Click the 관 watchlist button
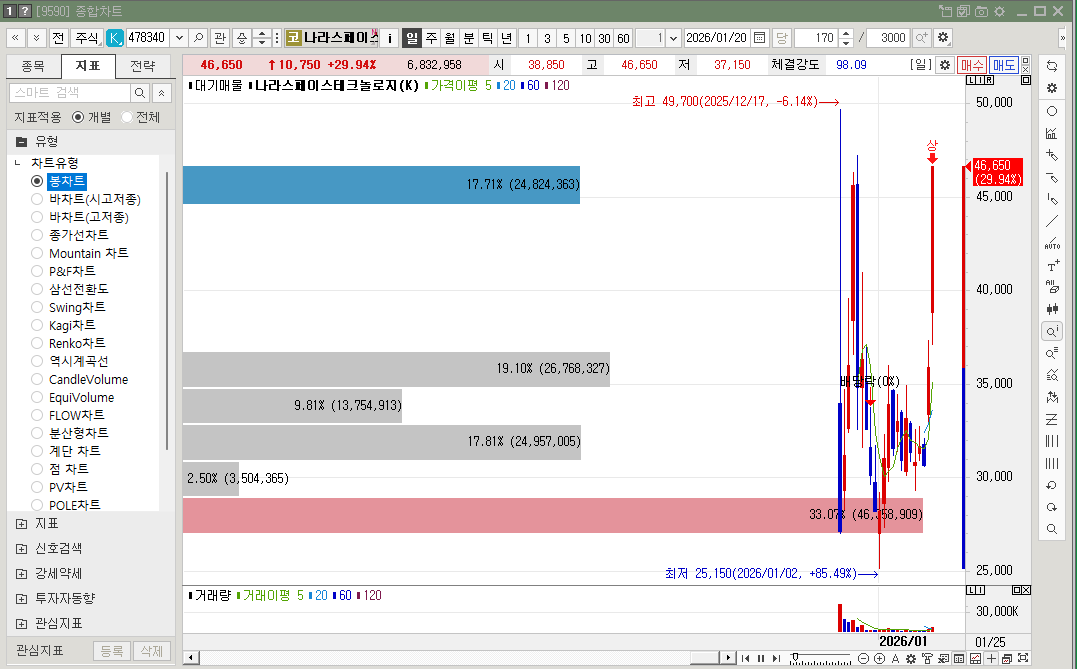The image size is (1077, 669). tap(220, 38)
